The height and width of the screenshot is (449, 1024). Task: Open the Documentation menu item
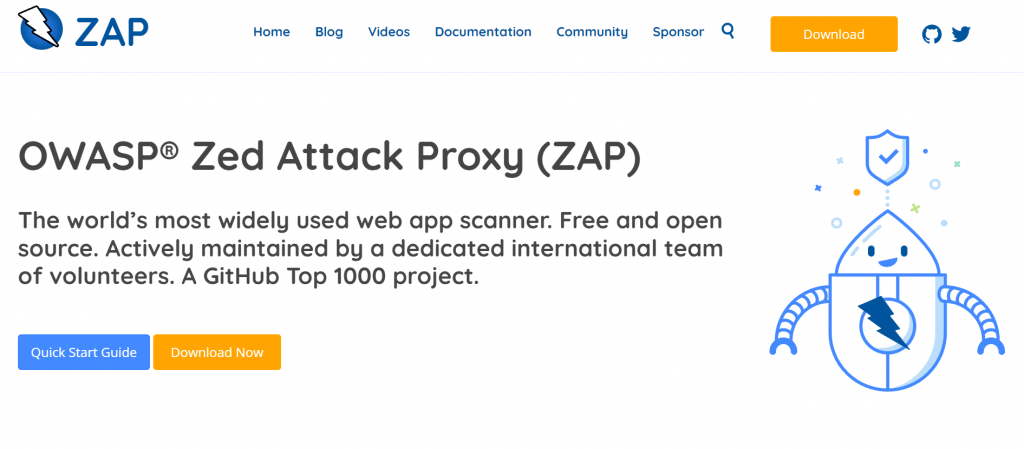(x=483, y=32)
